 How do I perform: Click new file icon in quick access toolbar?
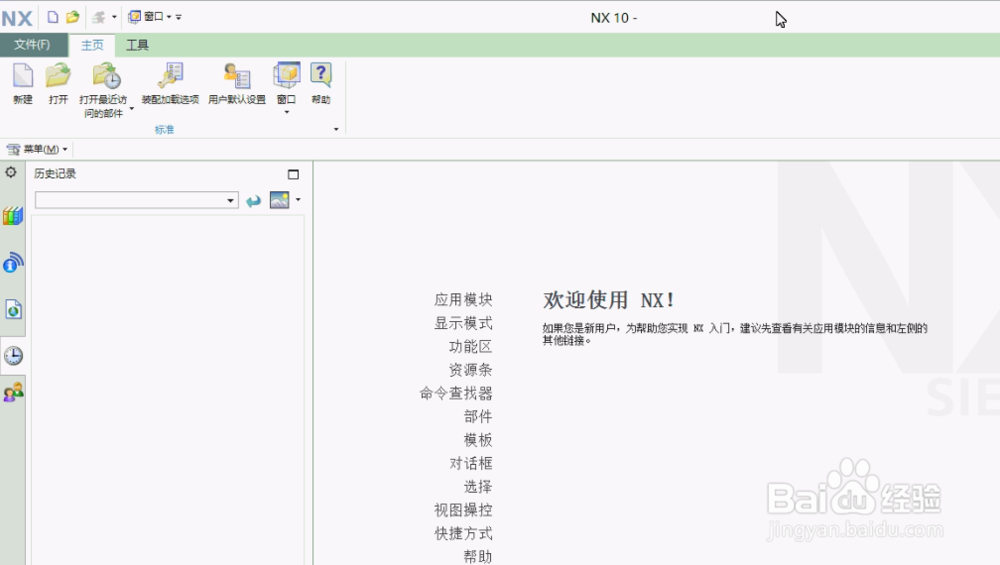click(53, 17)
